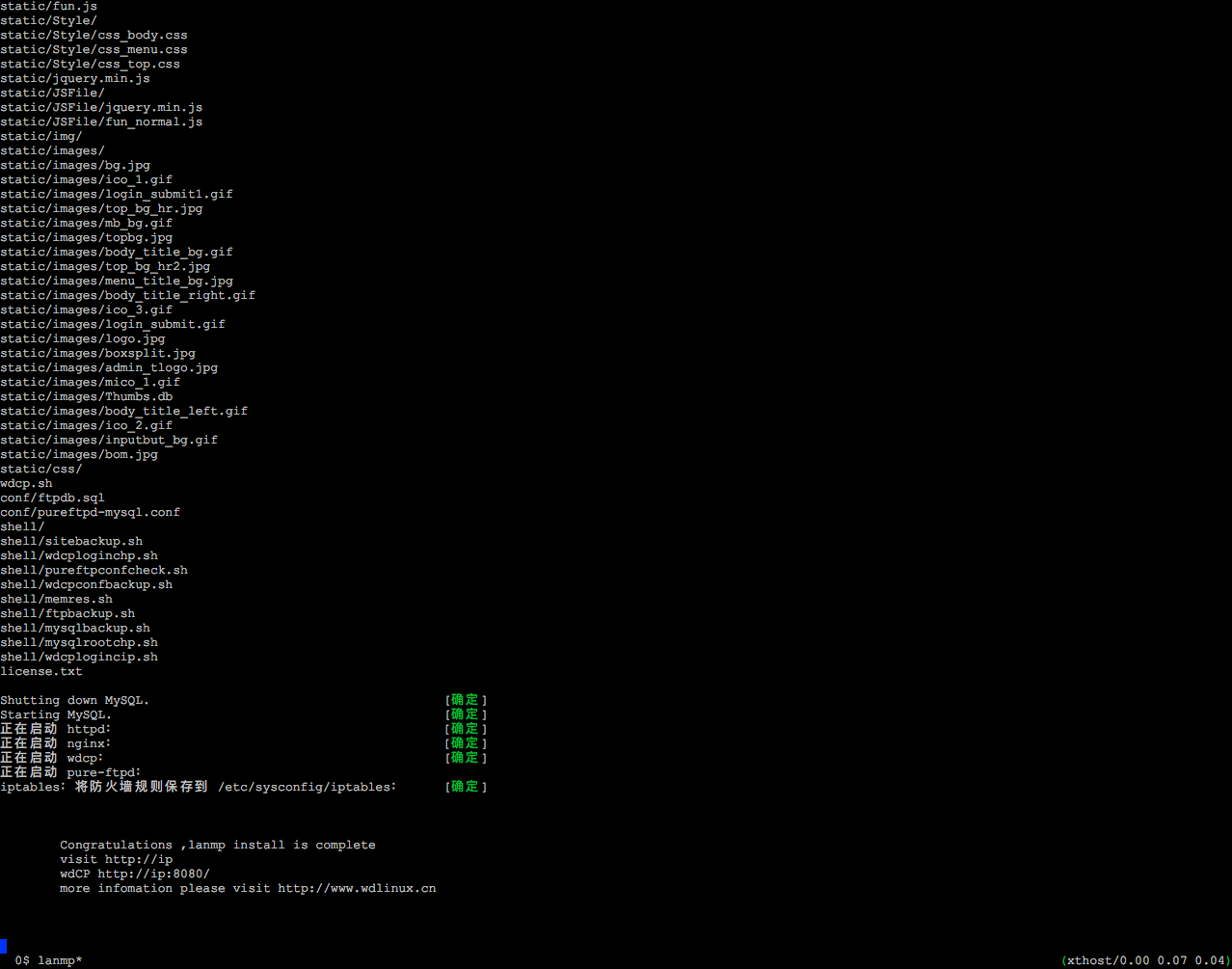Select shell/mysqlbackup.sh line
Screen dimensions: 1232x969
click(x=75, y=628)
